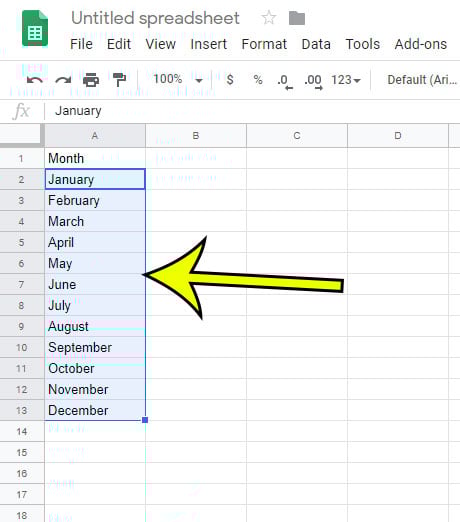
Task: Click the December cell
Action: (95, 410)
